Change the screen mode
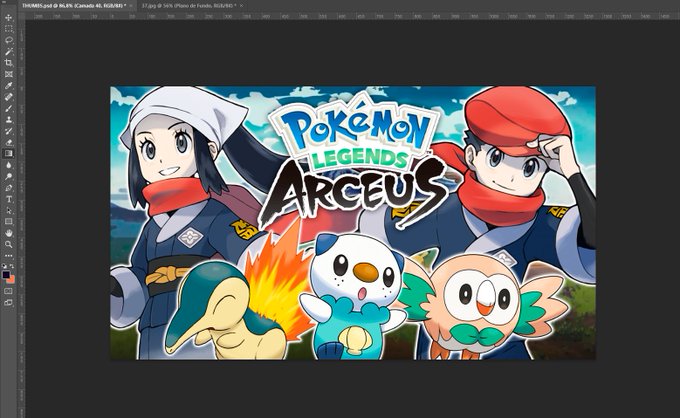The image size is (680, 418). coord(8,302)
